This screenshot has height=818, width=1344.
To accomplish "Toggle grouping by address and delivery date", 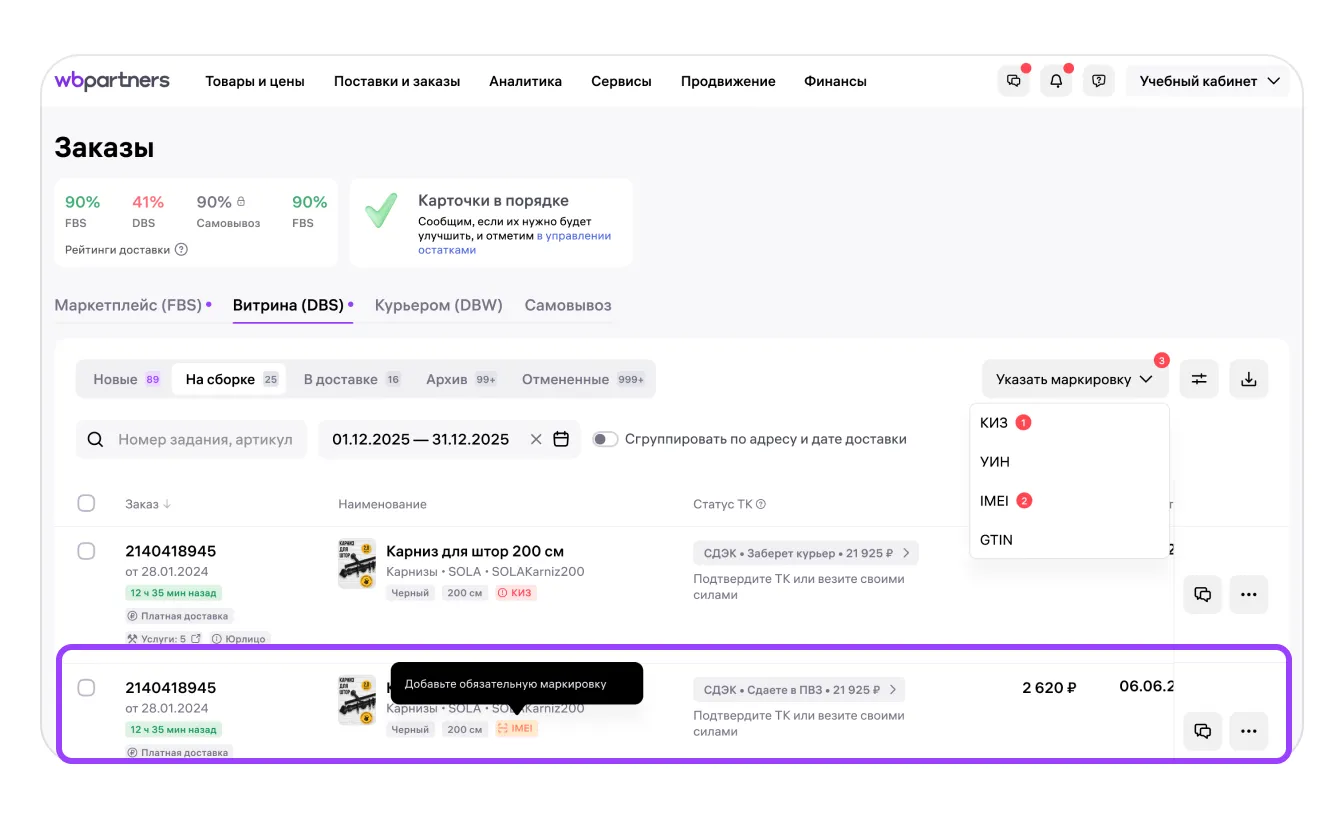I will [605, 439].
